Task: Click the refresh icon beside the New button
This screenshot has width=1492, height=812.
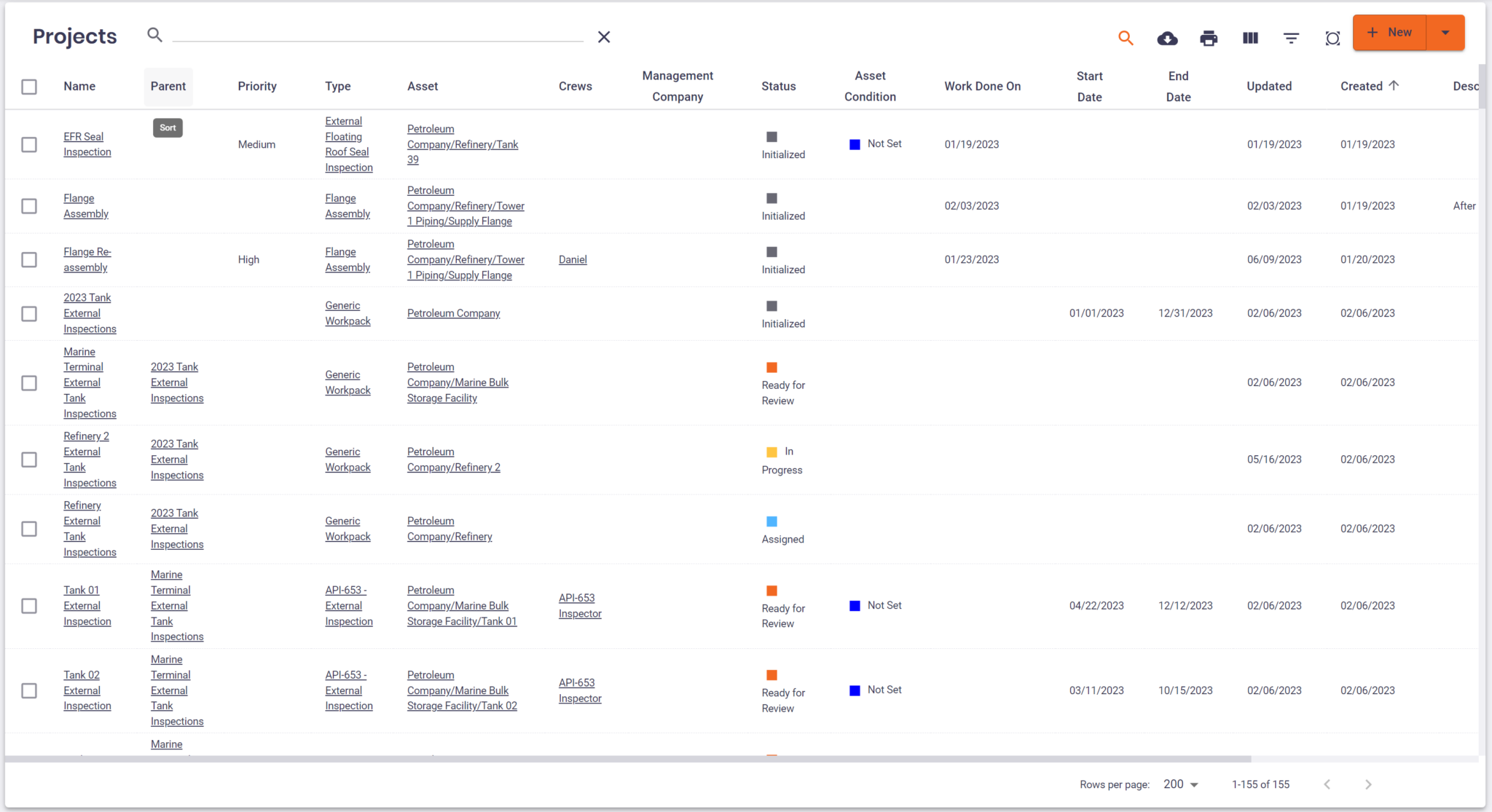Action: tap(1332, 38)
